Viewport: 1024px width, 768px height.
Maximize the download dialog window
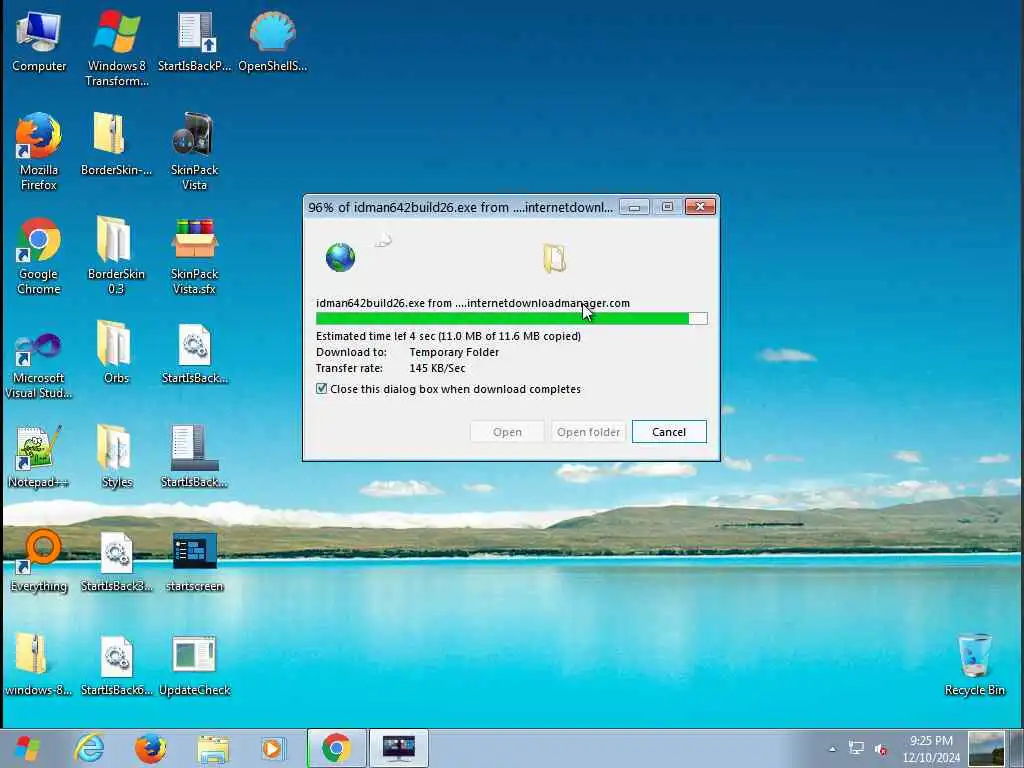pyautogui.click(x=667, y=207)
